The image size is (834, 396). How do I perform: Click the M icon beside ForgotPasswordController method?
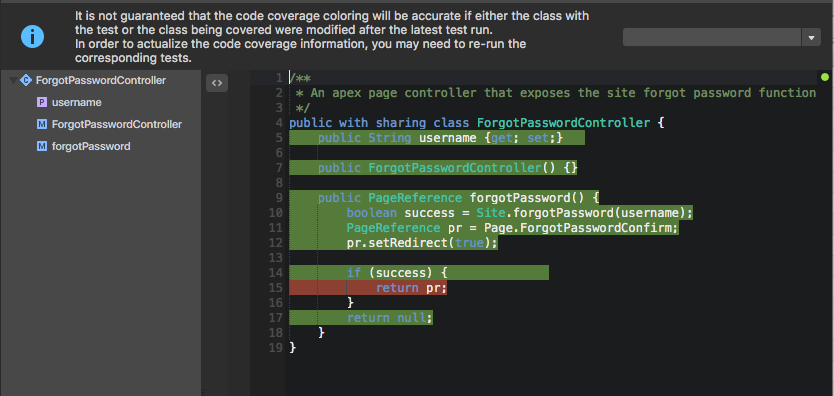pyautogui.click(x=42, y=124)
